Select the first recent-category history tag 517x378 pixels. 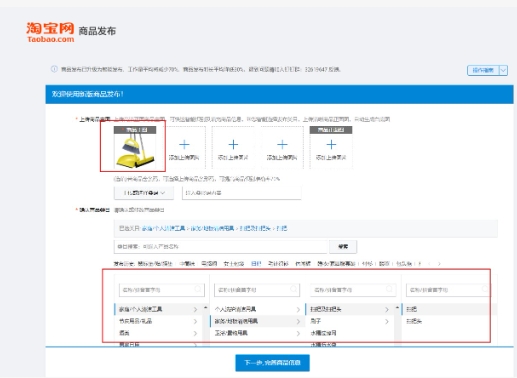(156, 264)
